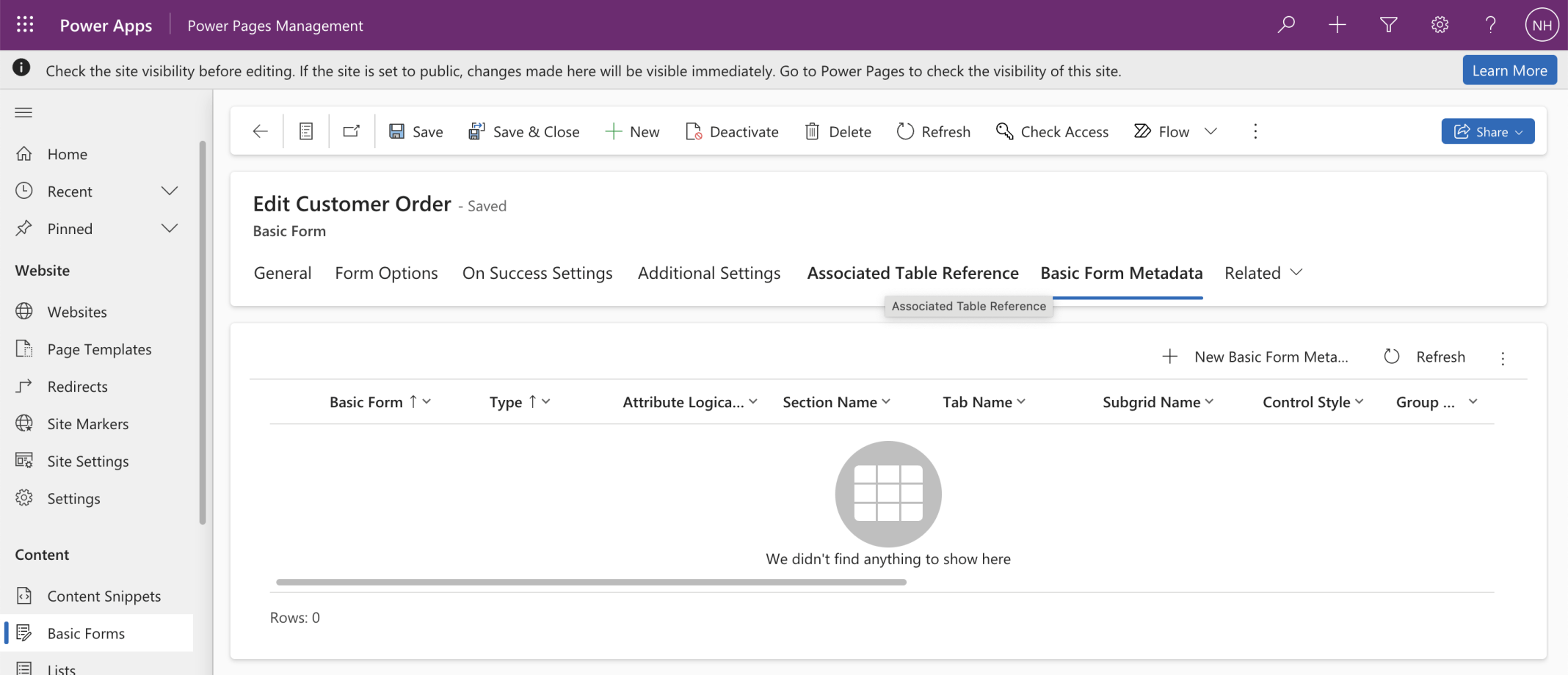Open the advanced filter funnel icon
Screen dimensions: 1568x675
click(x=1388, y=25)
